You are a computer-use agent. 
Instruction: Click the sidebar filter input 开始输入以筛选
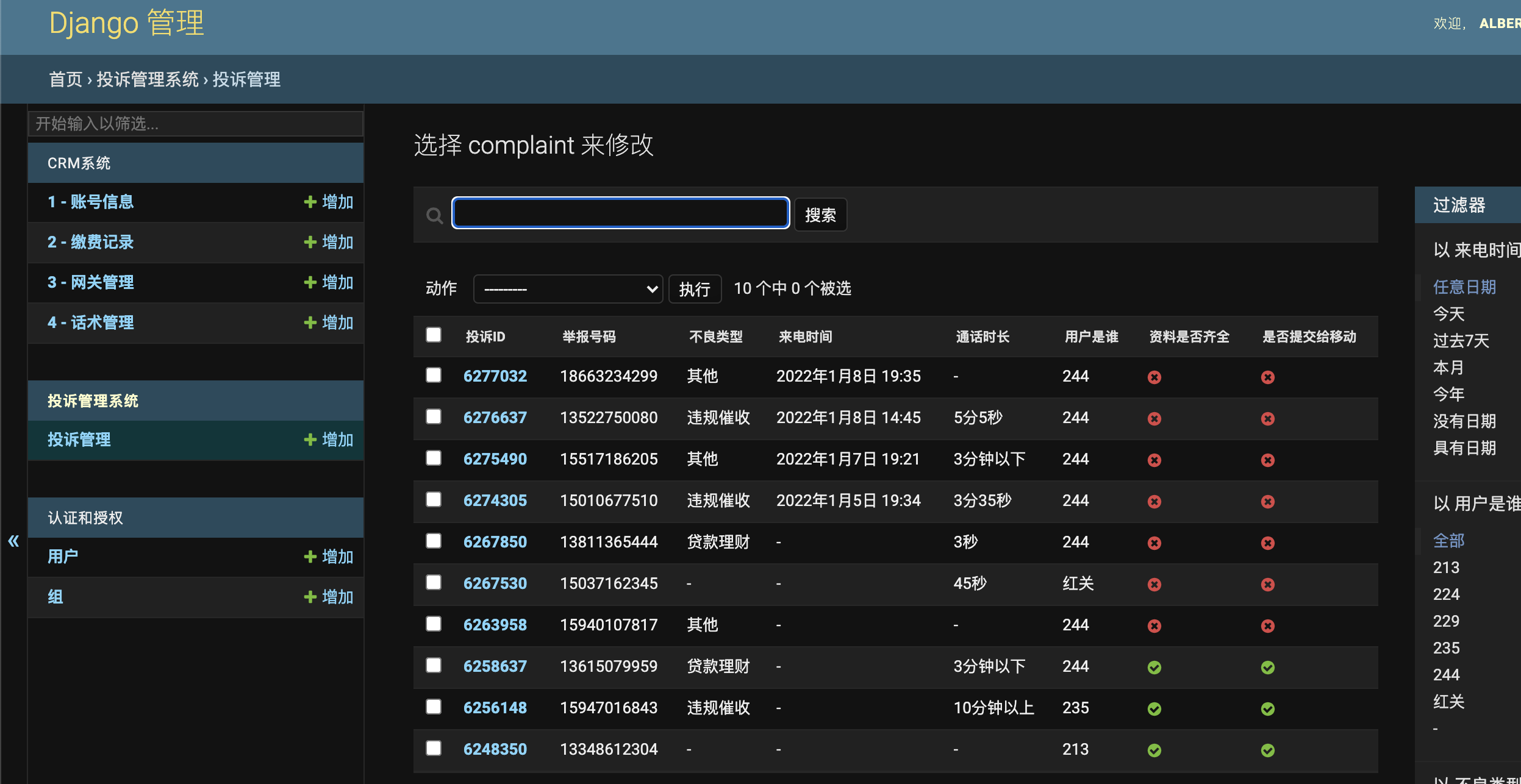tap(196, 124)
